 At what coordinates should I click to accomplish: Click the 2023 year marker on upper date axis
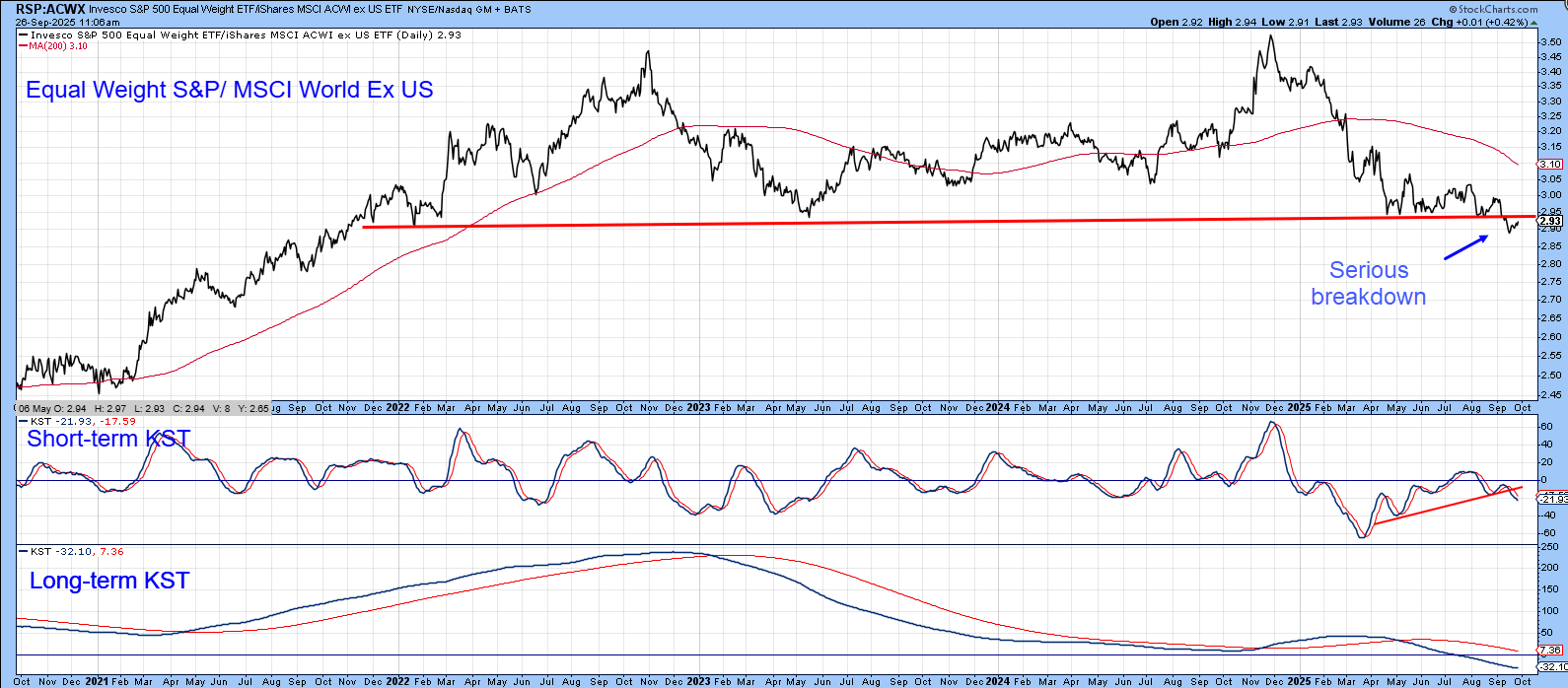698,407
